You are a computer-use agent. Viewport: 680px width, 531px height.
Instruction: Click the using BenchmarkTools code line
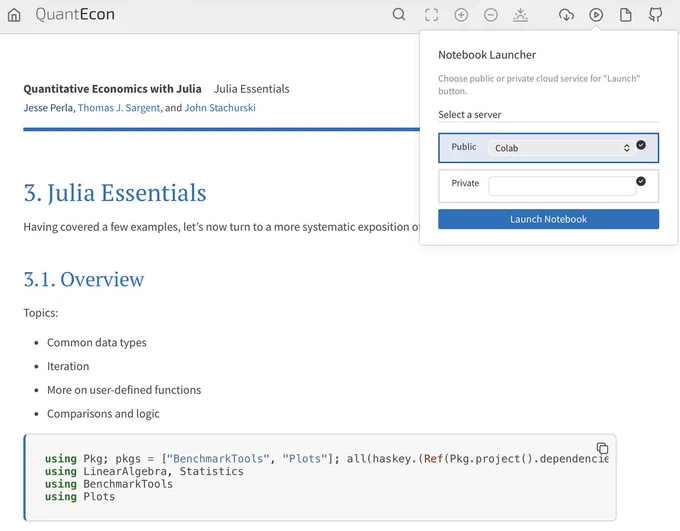[109, 484]
